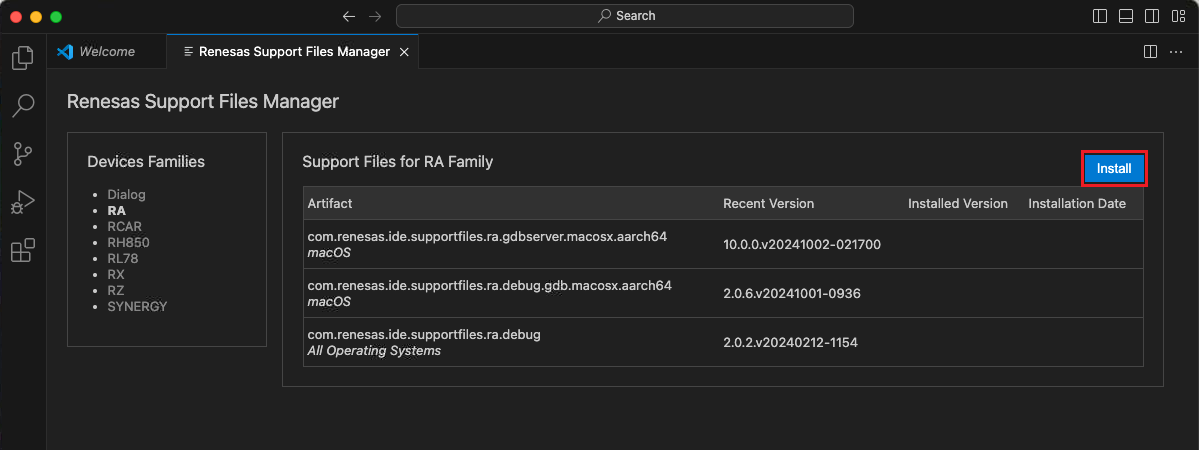Select the Dialog device family
The image size is (1199, 450).
click(x=126, y=194)
